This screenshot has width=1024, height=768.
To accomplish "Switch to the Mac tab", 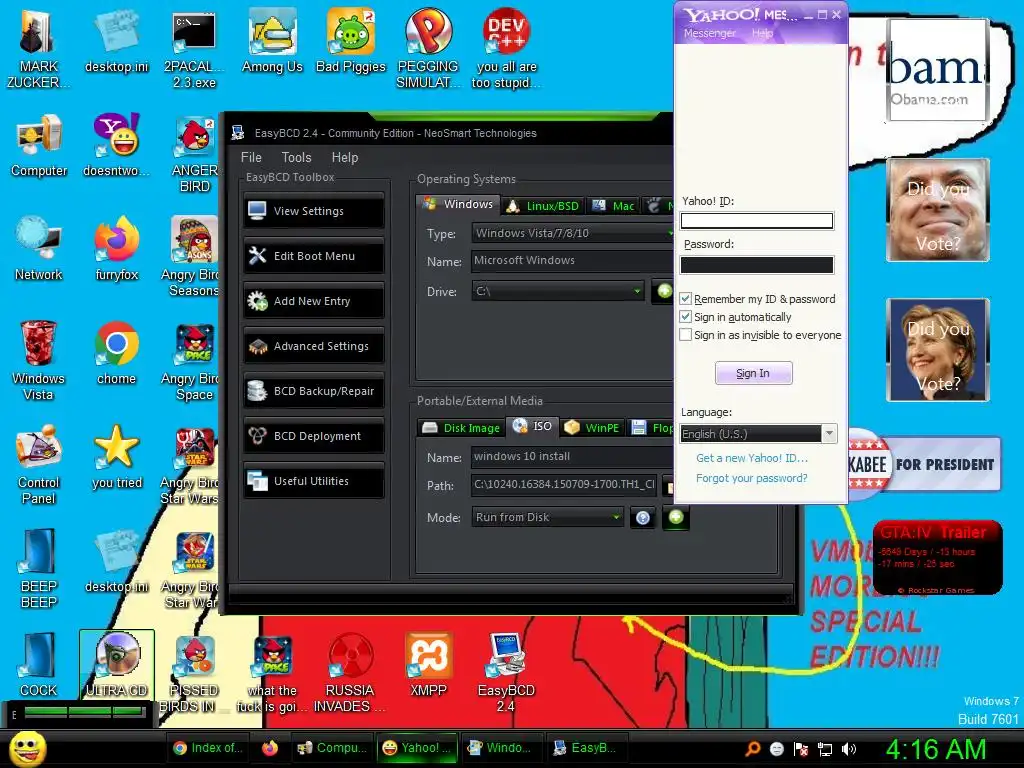I will (x=613, y=206).
